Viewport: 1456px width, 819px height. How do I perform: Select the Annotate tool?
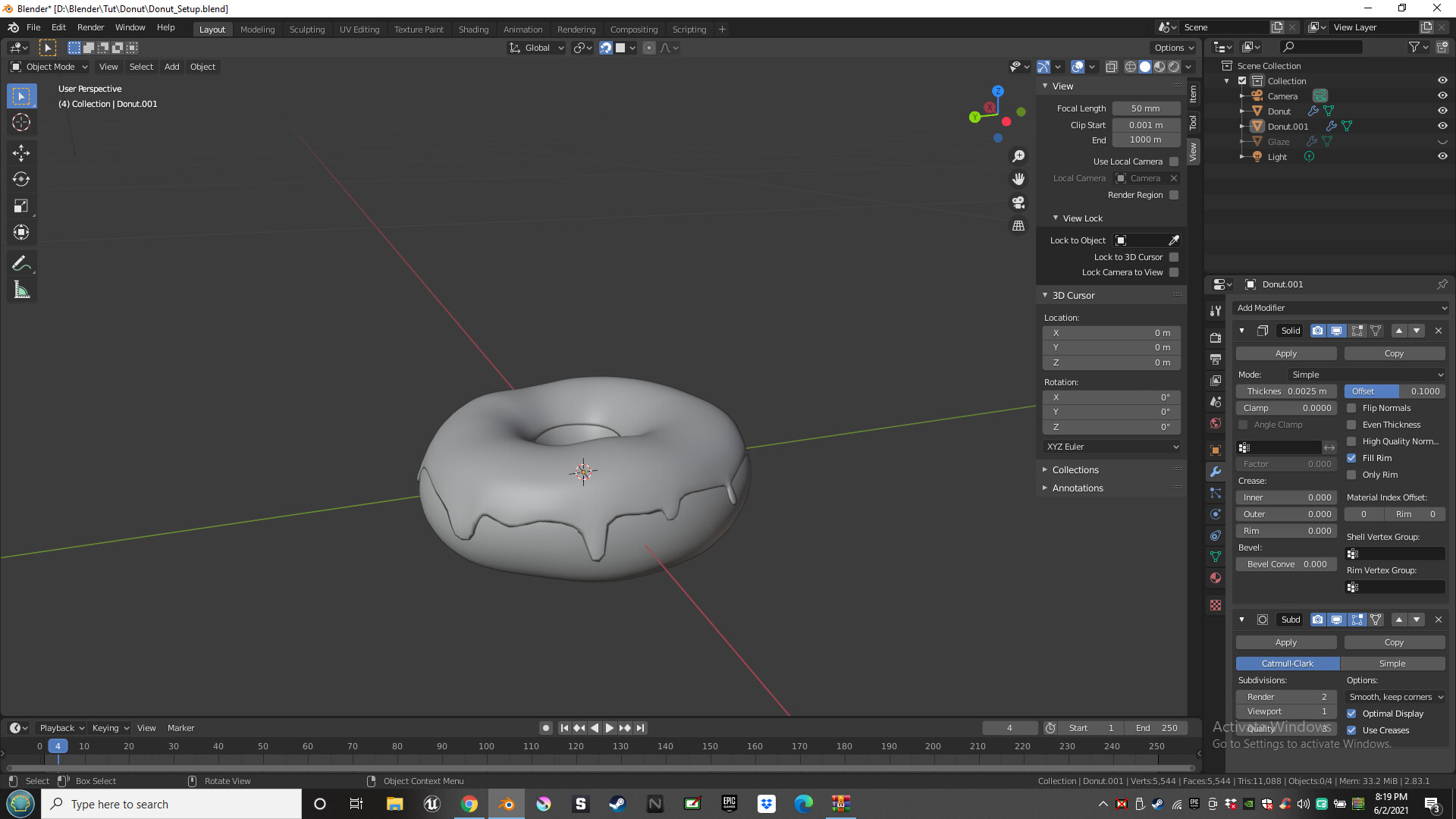21,262
